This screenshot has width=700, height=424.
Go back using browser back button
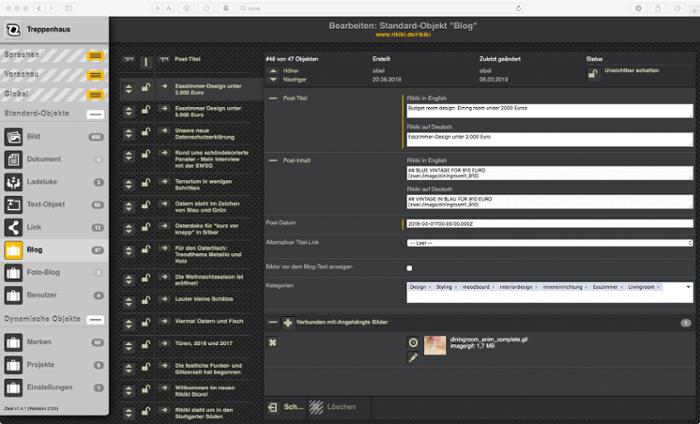[x=39, y=8]
